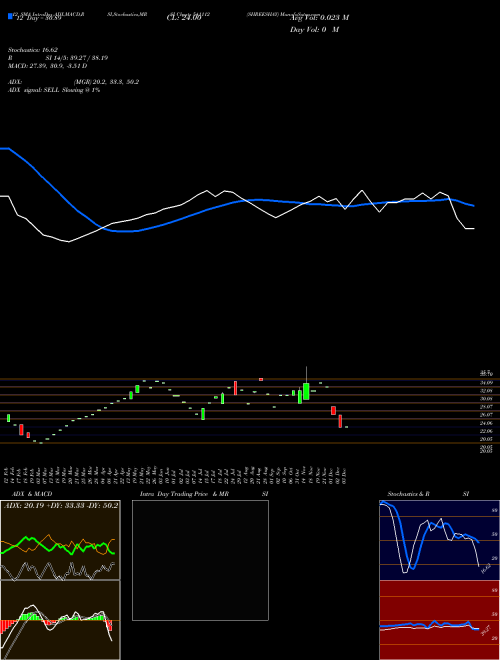Click the 28.07 price axis label
This screenshot has height=660, width=500.
[x=487, y=407]
